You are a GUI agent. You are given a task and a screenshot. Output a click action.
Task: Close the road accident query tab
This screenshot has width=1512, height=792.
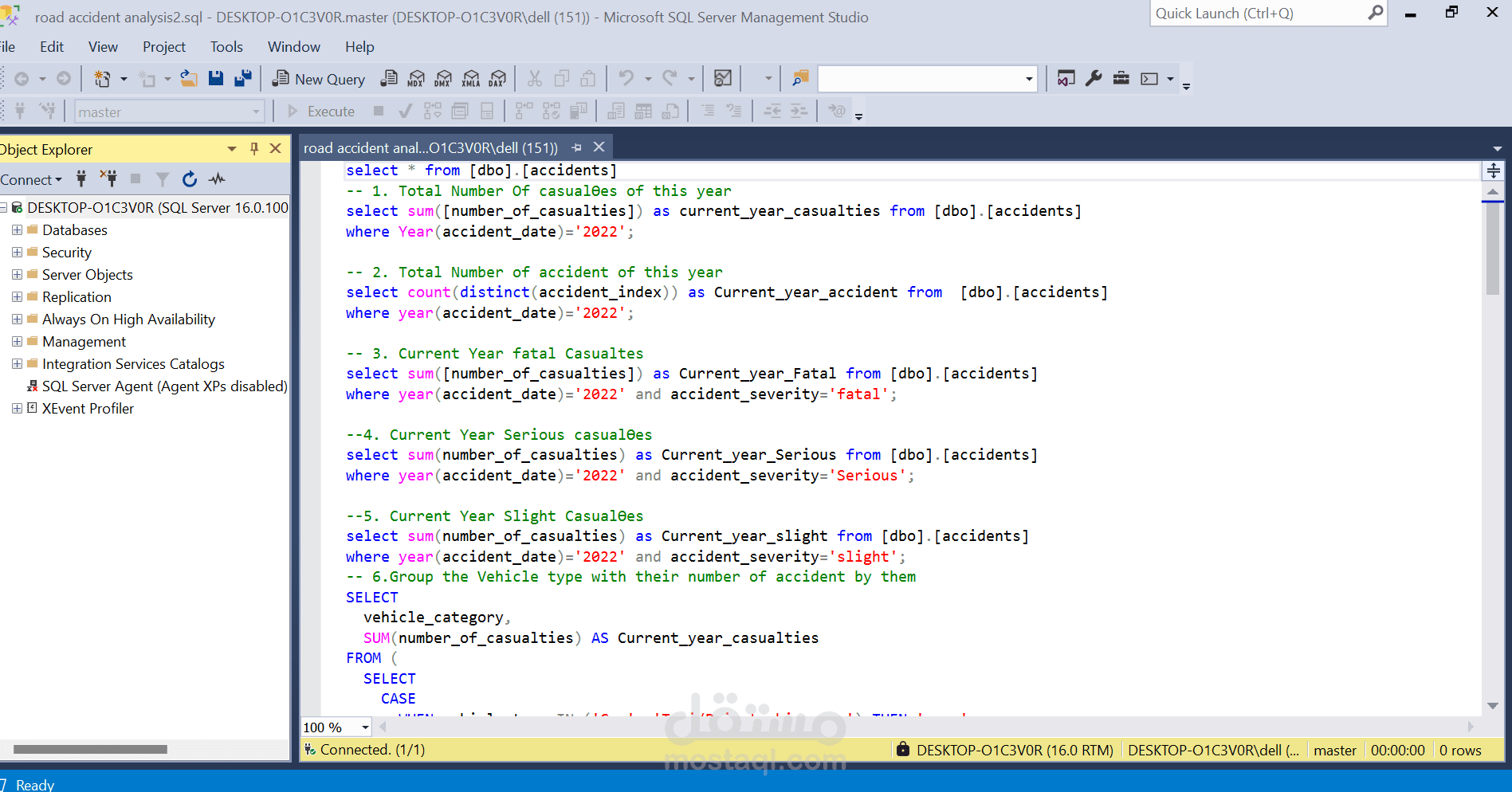point(599,147)
